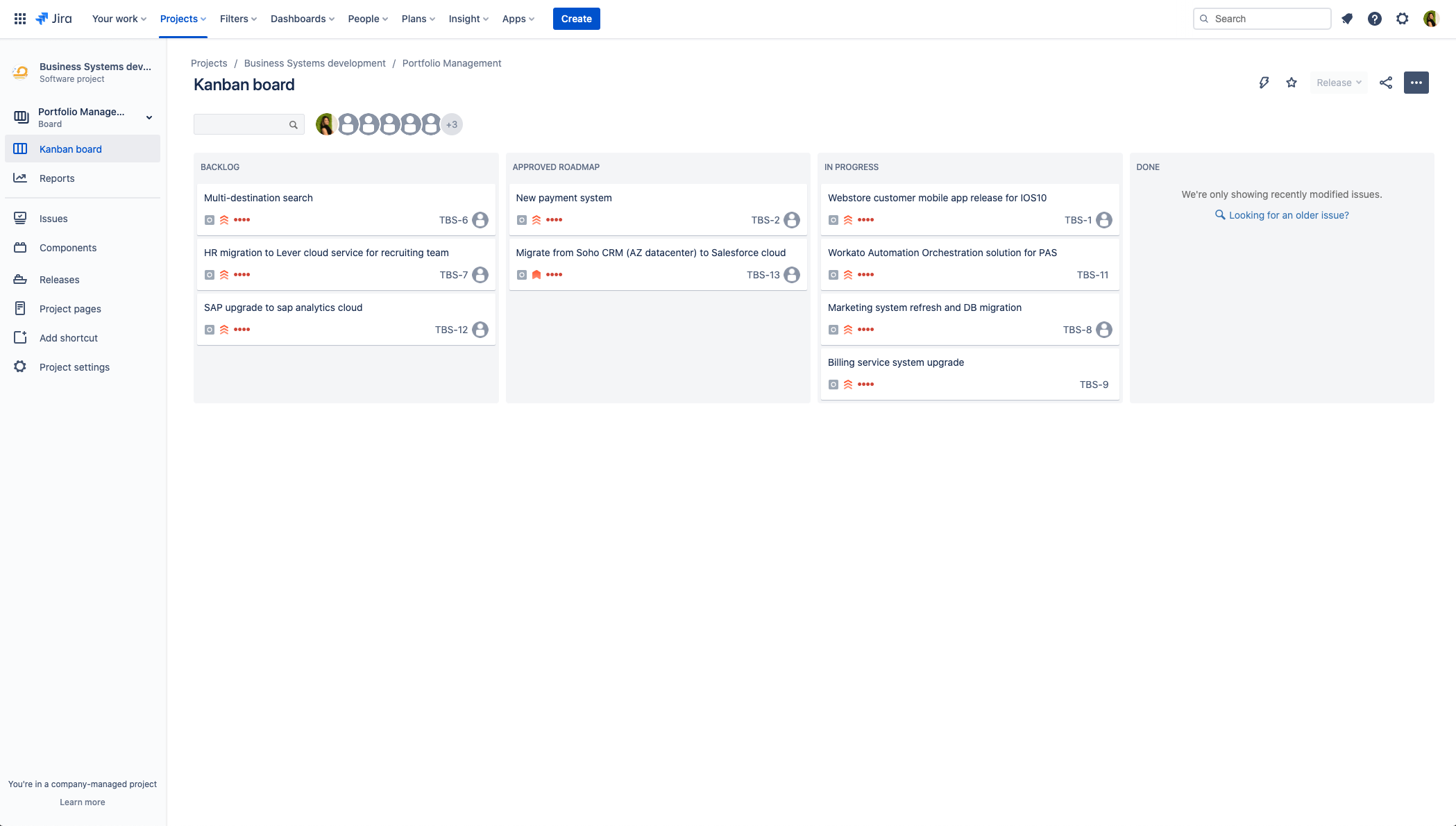Click the search input field on board

(243, 124)
